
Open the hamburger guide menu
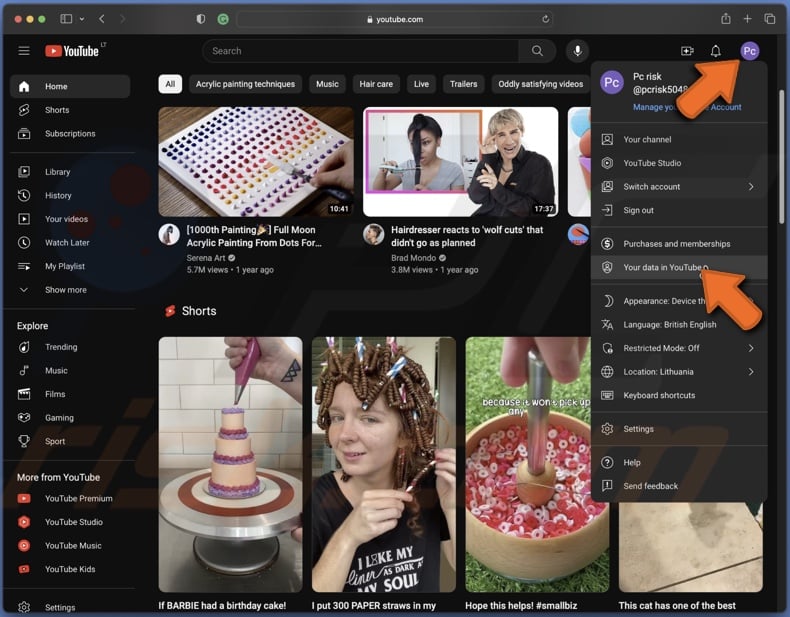[x=24, y=51]
